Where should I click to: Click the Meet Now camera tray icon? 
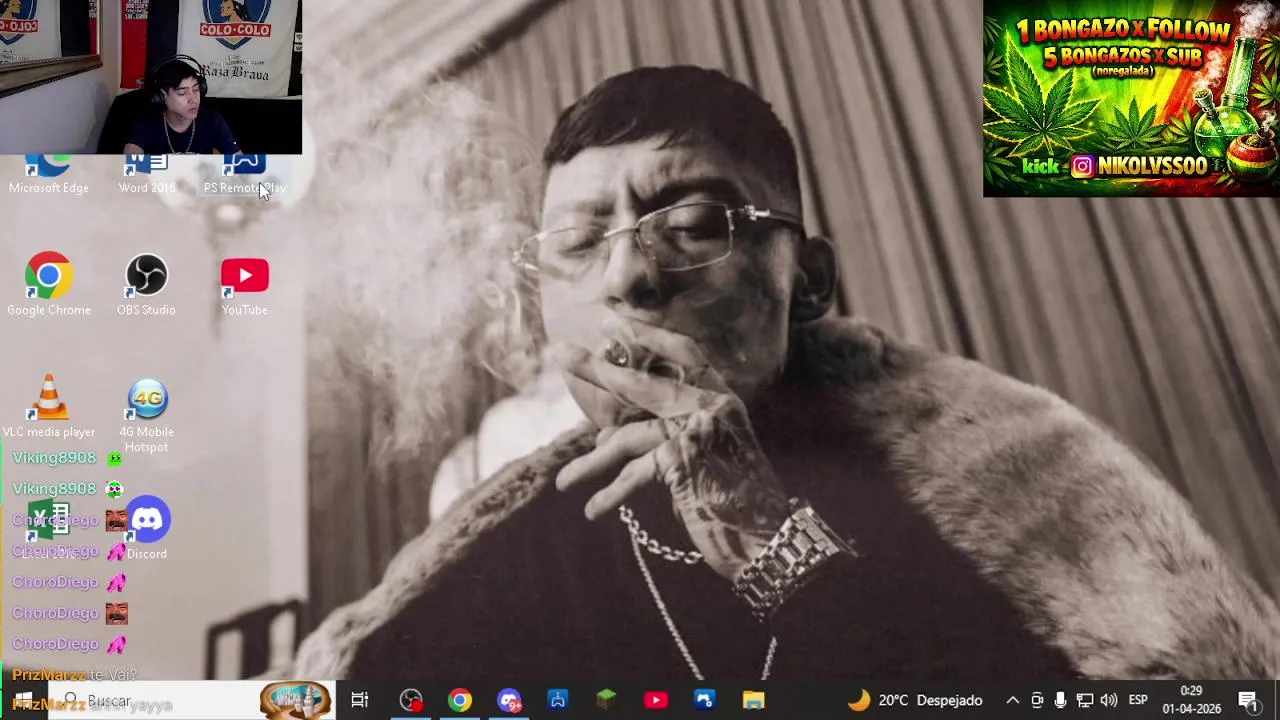[x=1037, y=700]
